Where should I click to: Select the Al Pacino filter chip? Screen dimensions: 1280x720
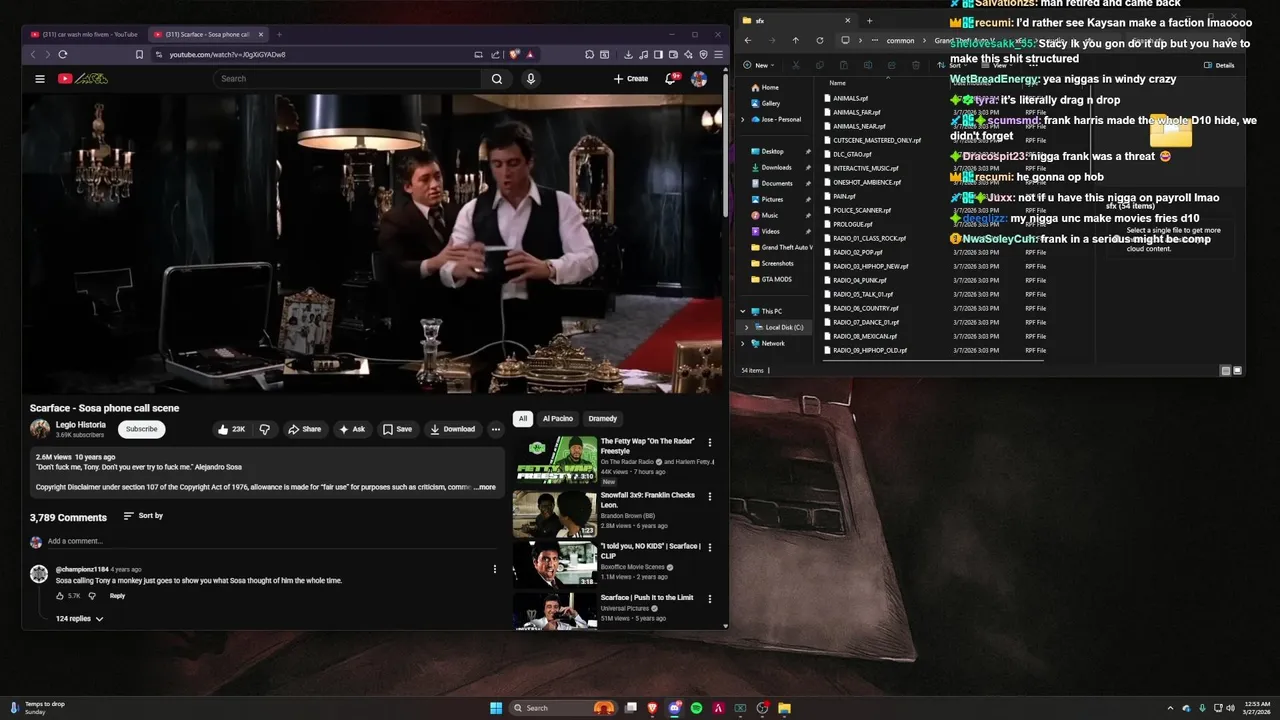pos(557,418)
